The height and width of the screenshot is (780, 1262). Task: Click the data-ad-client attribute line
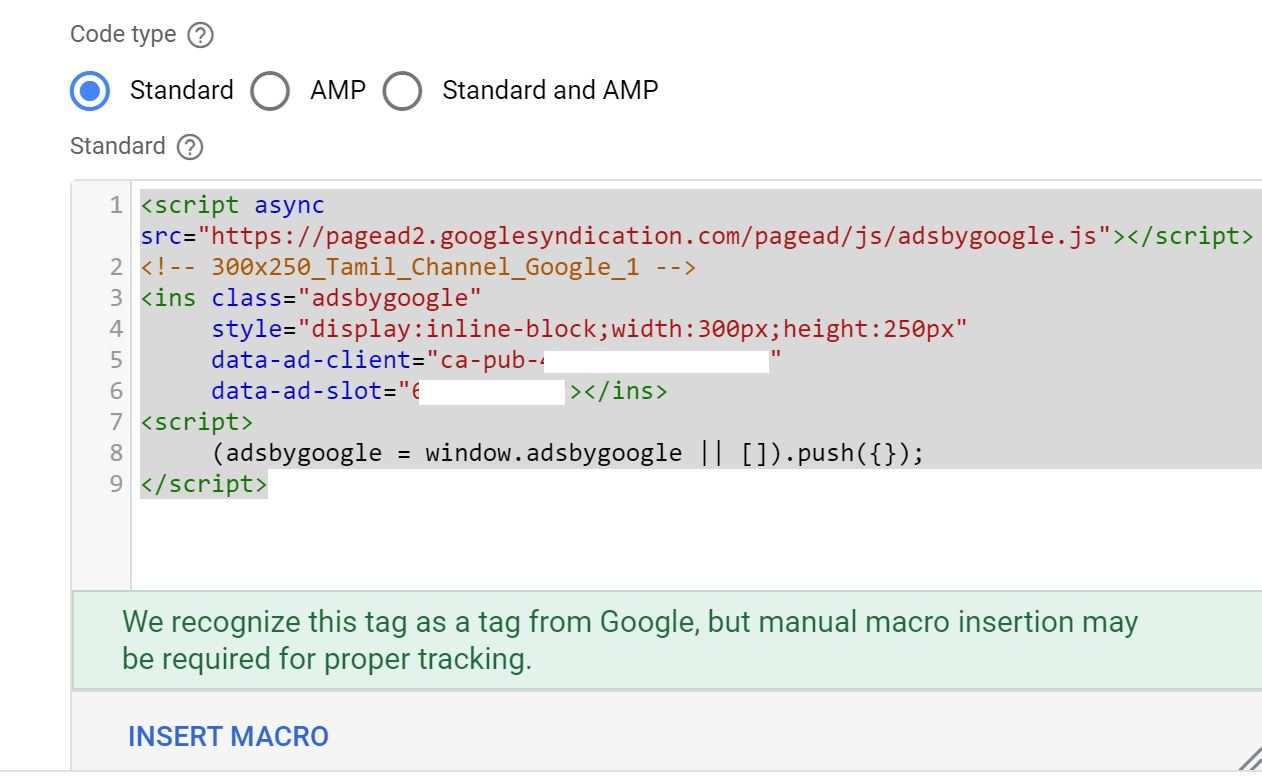pos(496,360)
